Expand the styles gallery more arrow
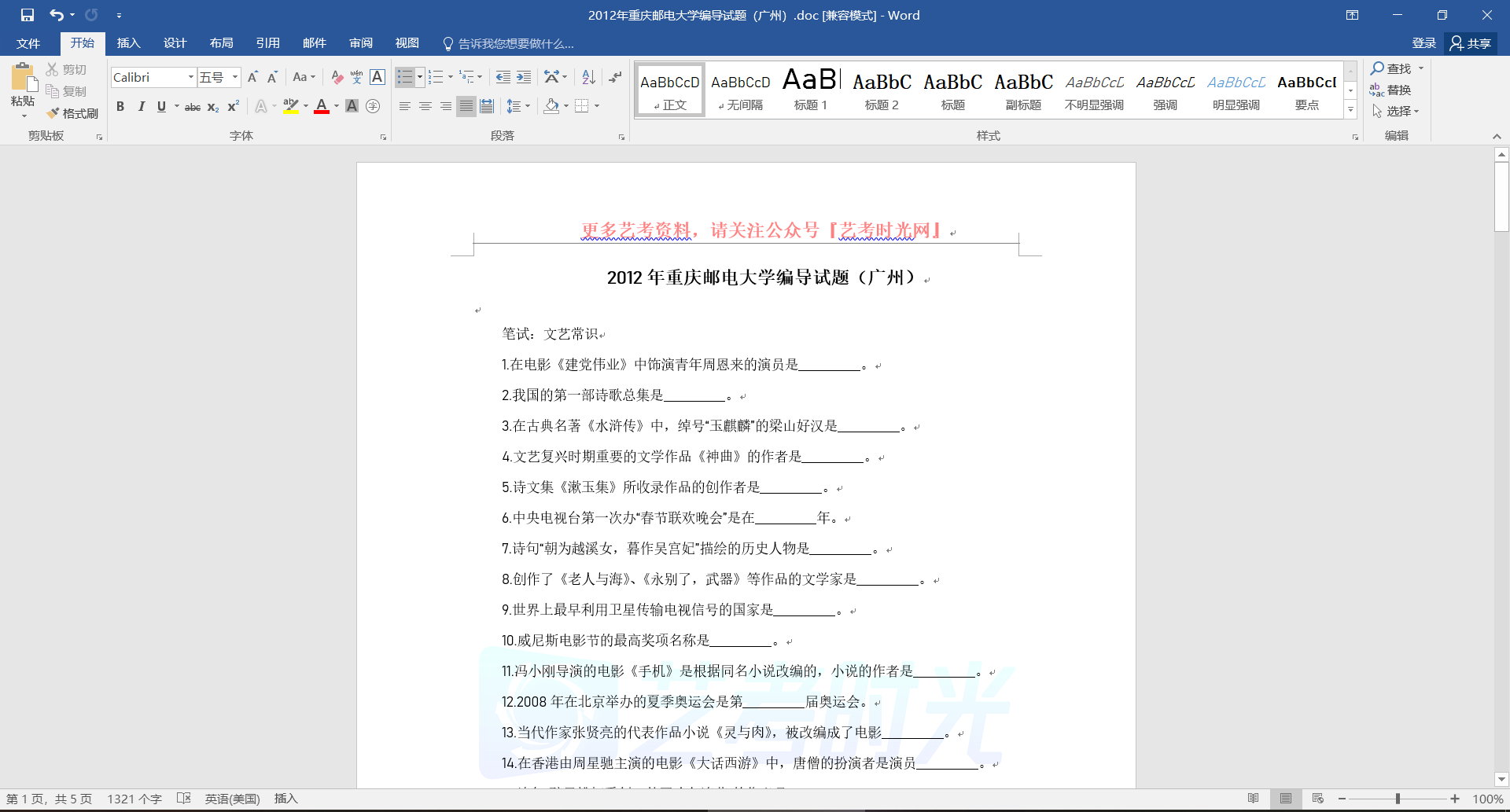Image resolution: width=1510 pixels, height=812 pixels. [1350, 110]
